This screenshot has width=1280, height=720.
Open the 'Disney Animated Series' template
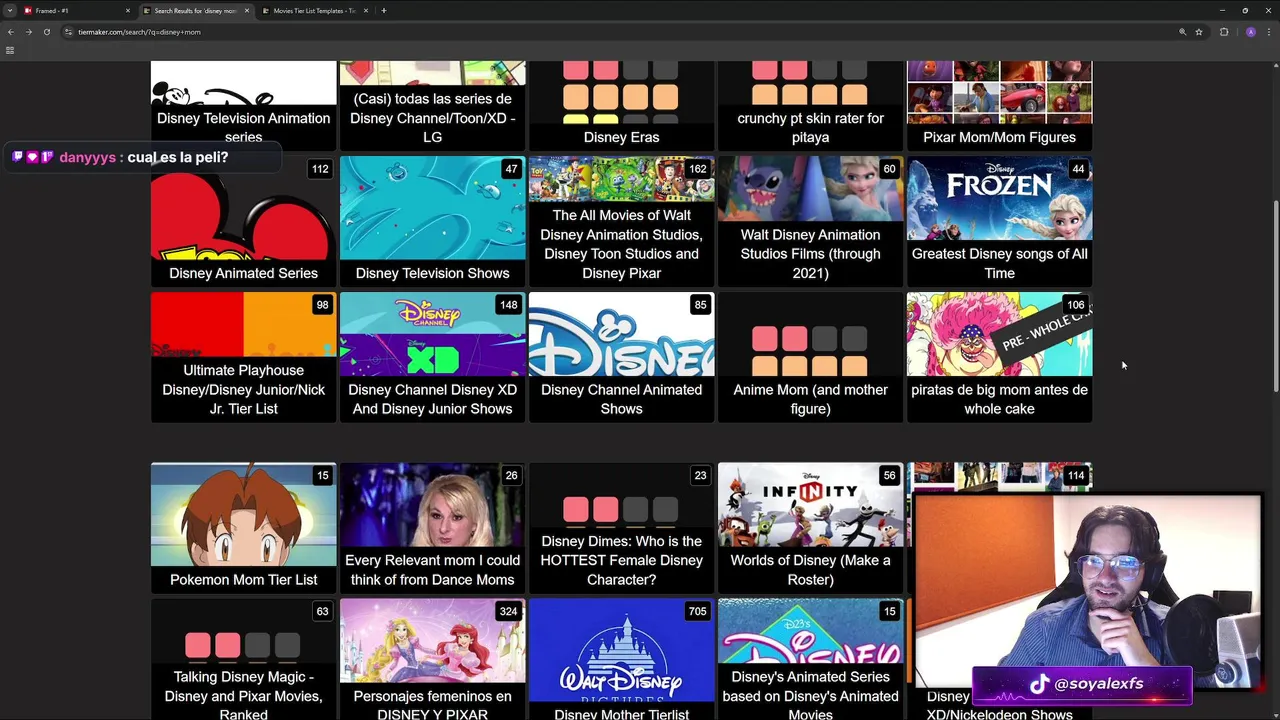coord(243,221)
